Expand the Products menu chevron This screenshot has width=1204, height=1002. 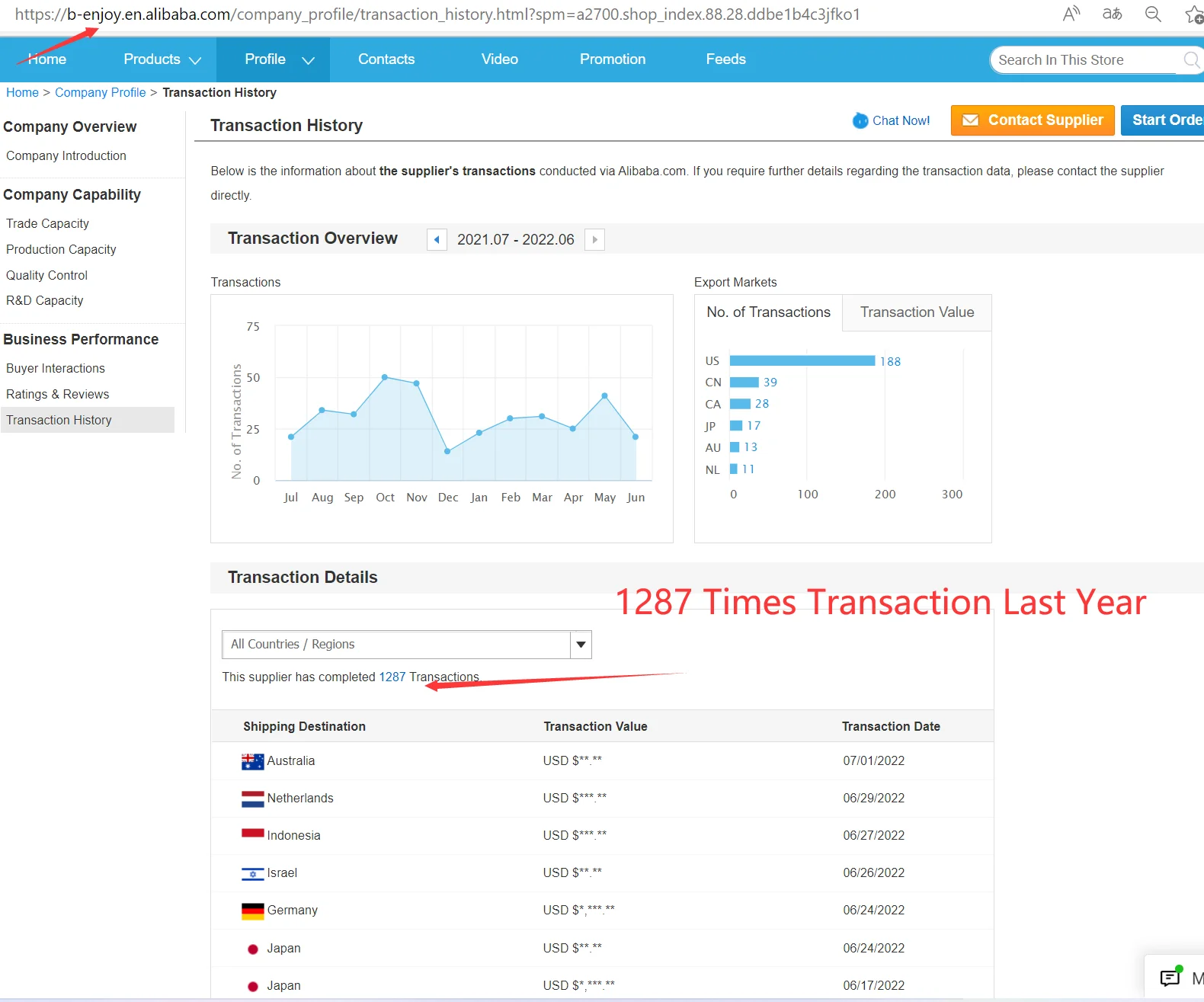coord(195,60)
